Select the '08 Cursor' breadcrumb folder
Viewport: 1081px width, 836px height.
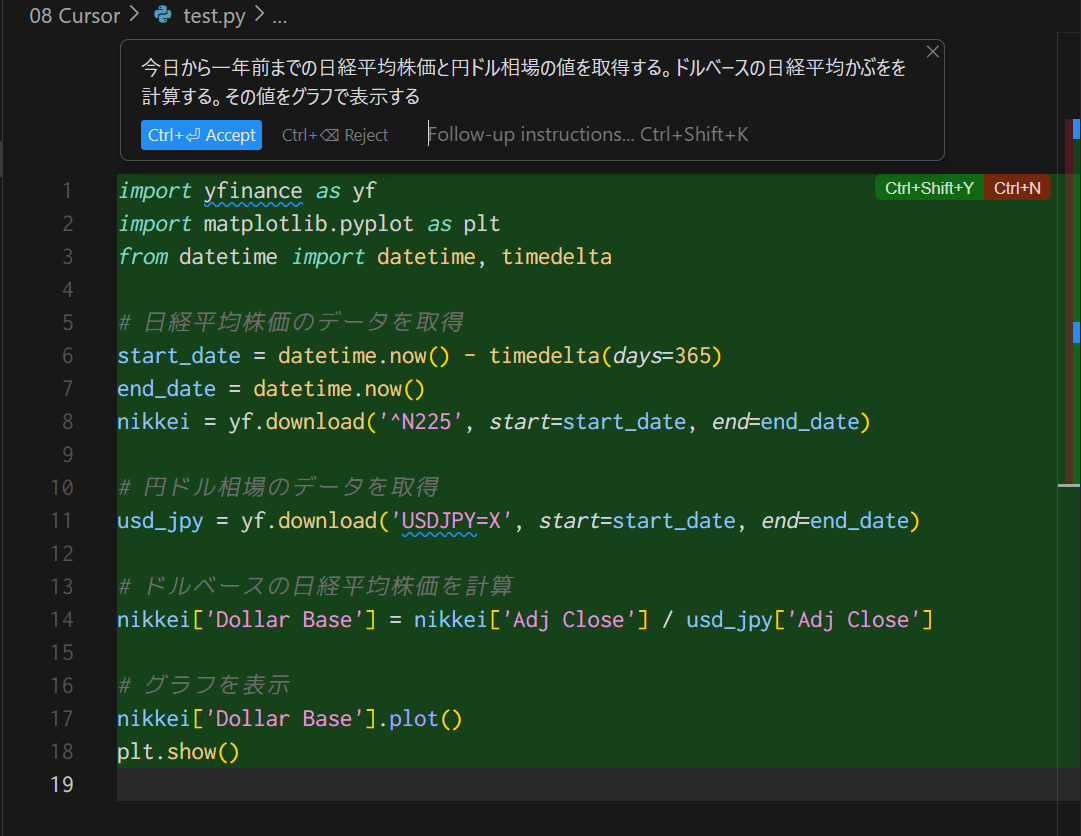pyautogui.click(x=75, y=16)
